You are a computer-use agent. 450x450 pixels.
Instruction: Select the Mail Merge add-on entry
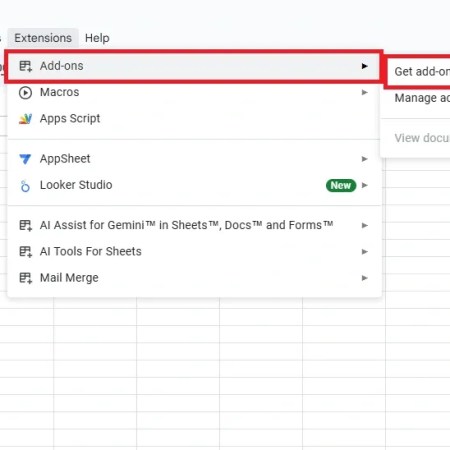194,278
